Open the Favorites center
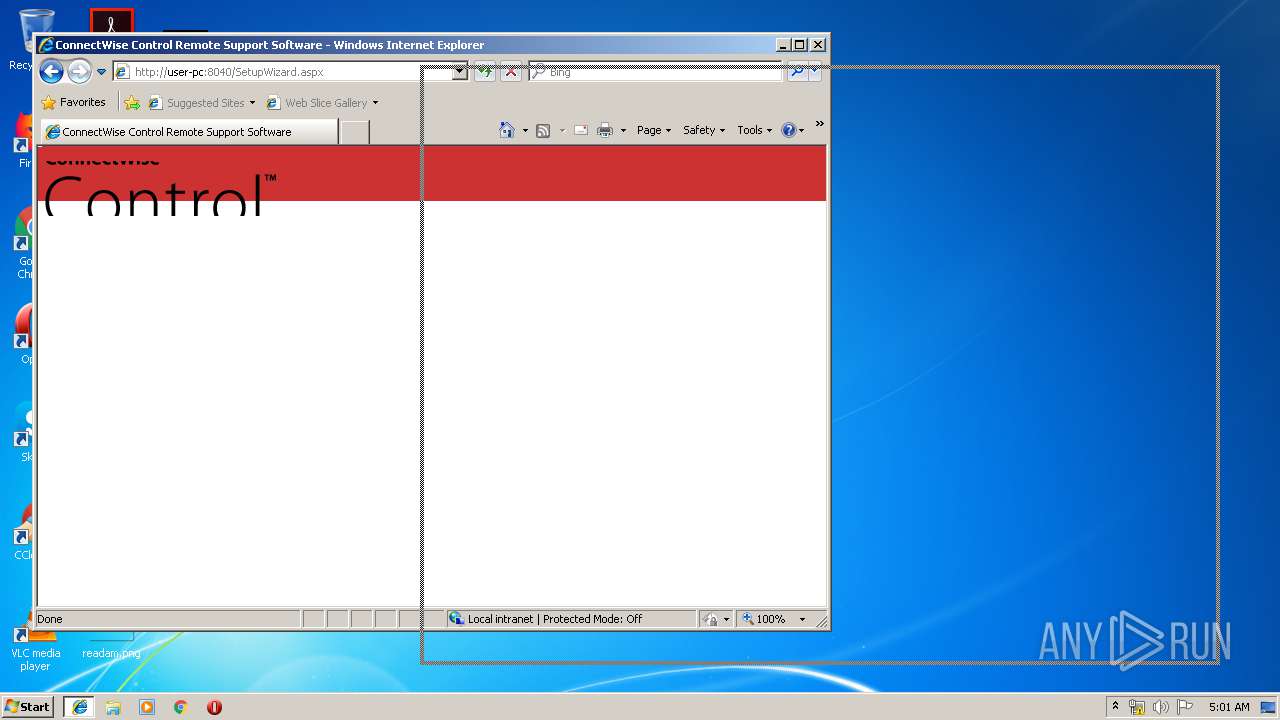1280x720 pixels. pos(73,102)
